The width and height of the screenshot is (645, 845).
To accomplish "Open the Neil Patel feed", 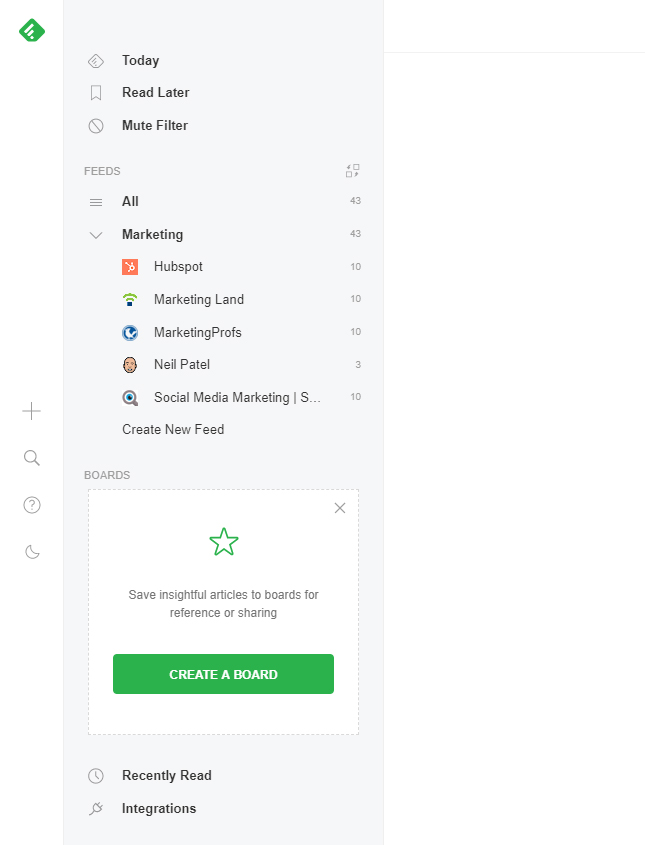I will 181,365.
